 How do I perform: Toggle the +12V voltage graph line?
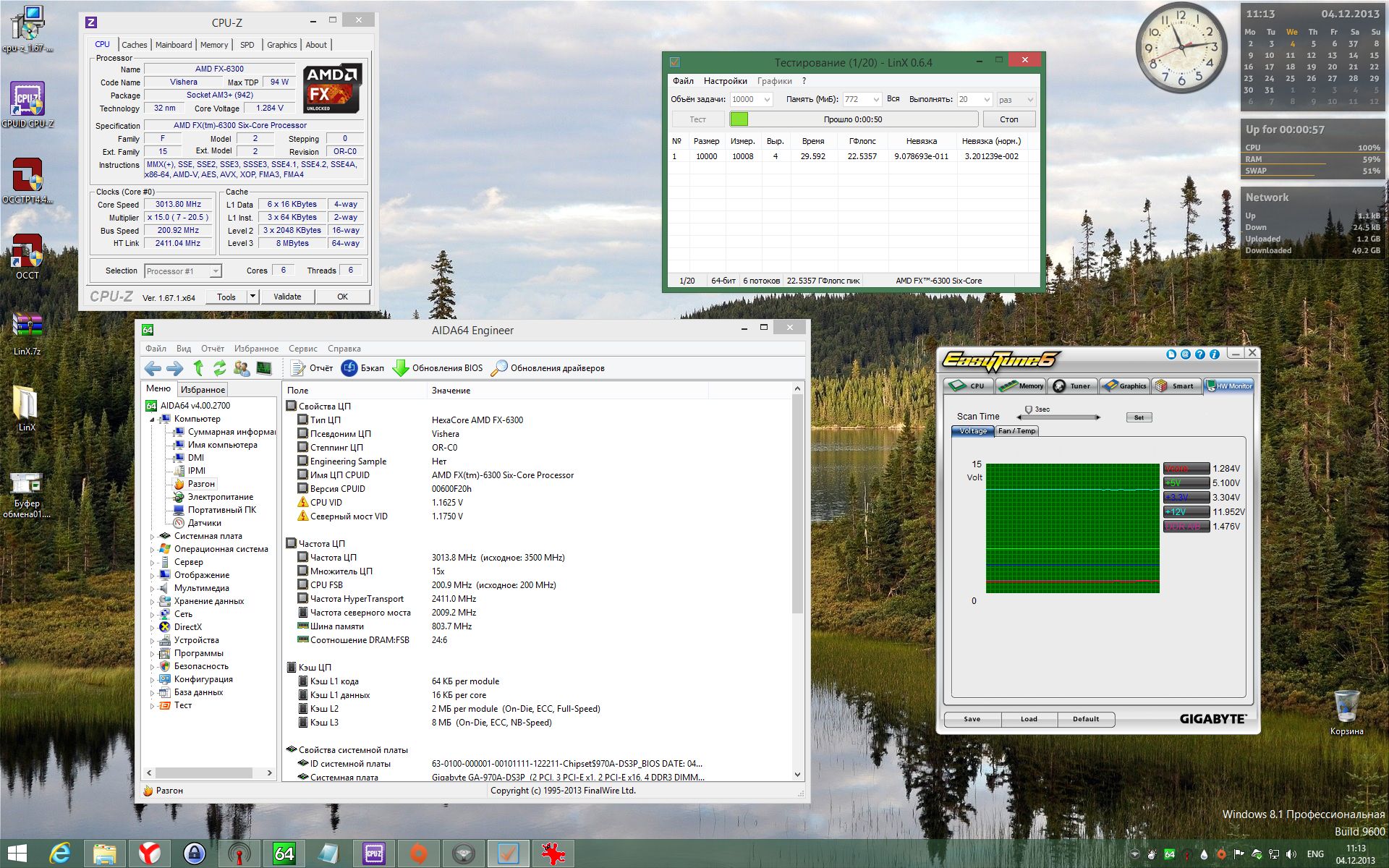pyautogui.click(x=1186, y=511)
